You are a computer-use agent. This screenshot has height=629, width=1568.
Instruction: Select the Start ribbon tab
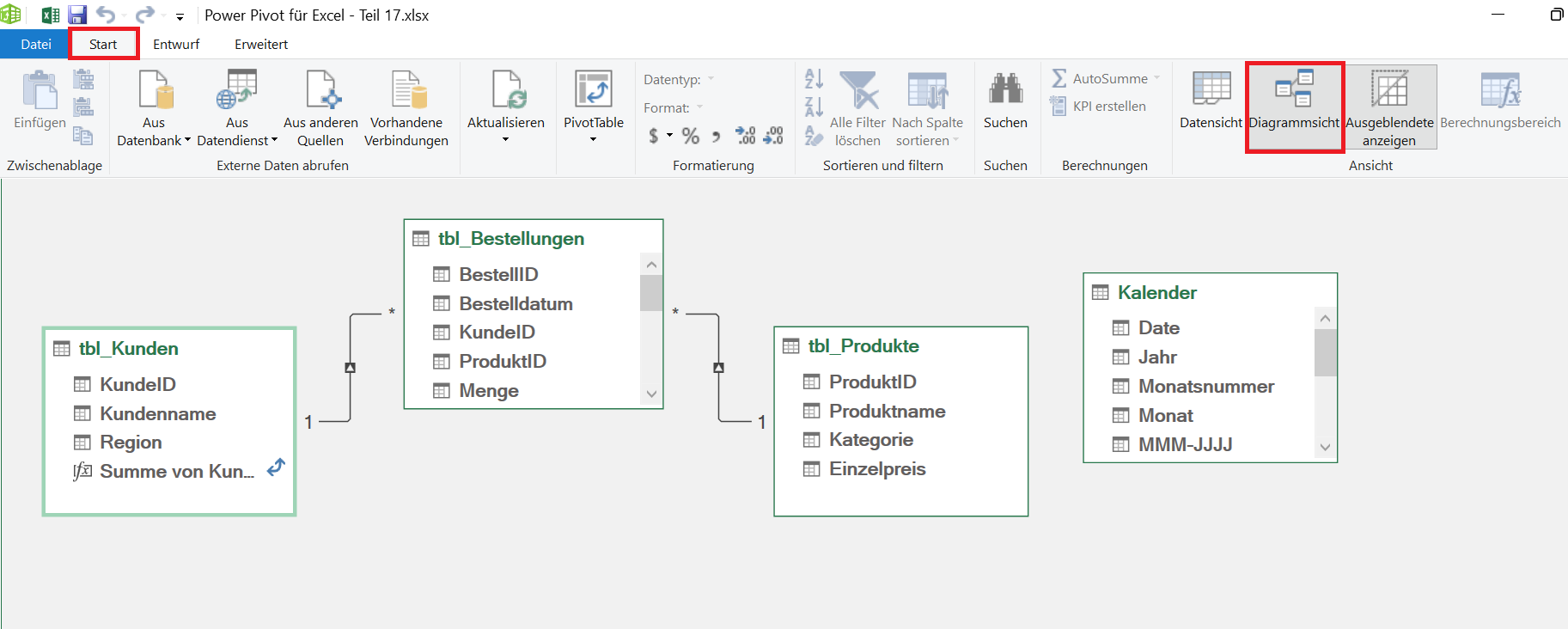[x=103, y=44]
